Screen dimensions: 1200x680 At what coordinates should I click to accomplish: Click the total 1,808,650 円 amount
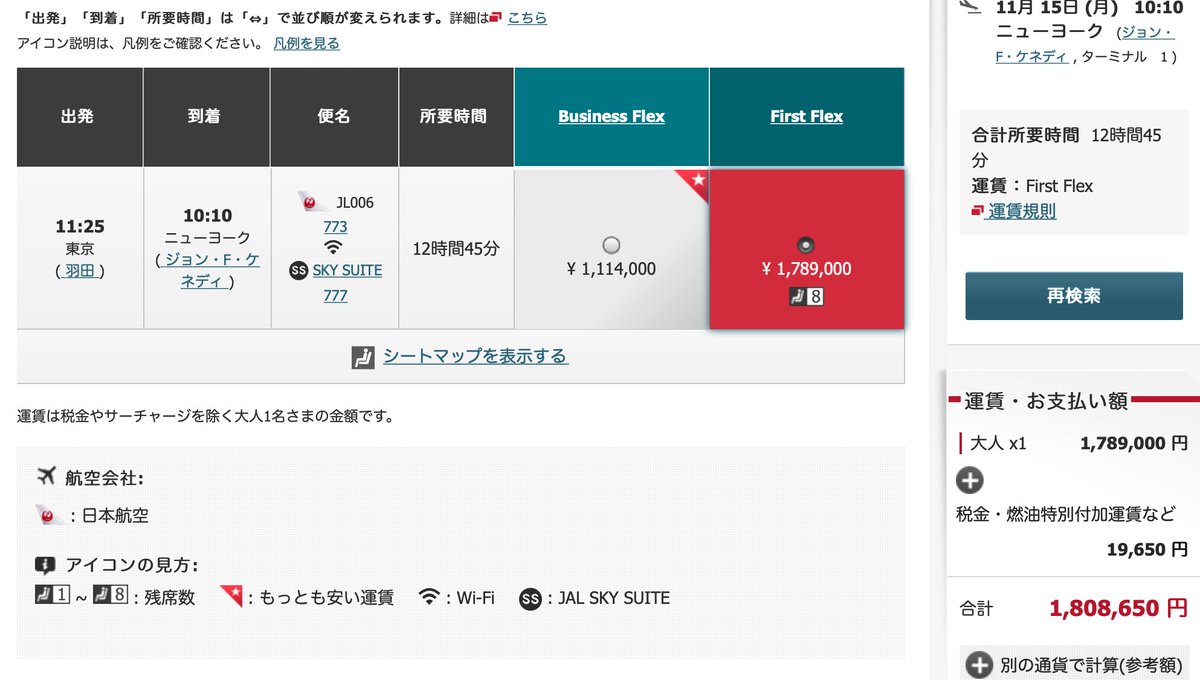1119,608
